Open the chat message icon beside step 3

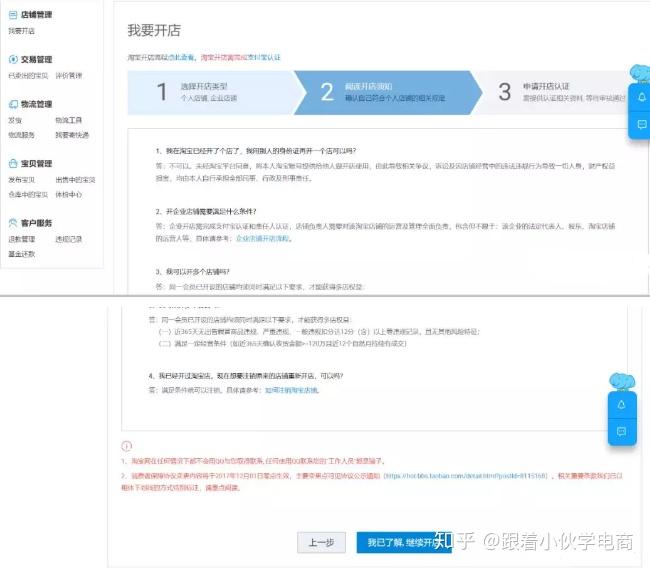point(641,124)
